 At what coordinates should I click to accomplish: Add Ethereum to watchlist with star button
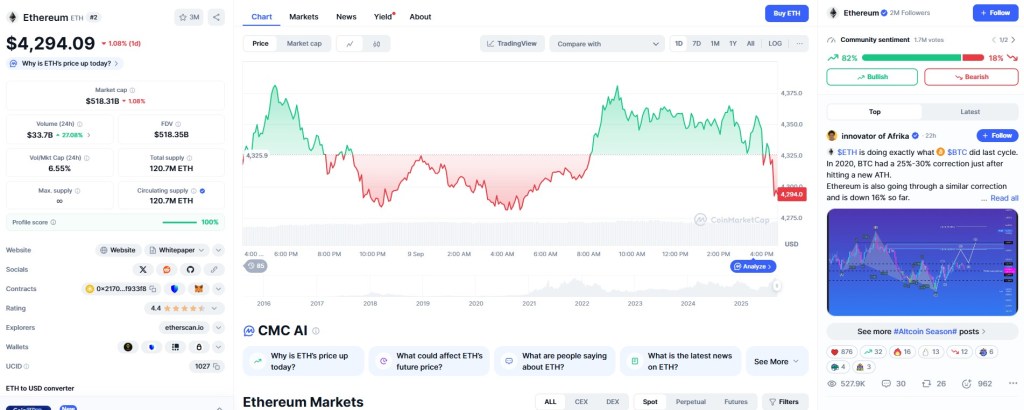click(x=189, y=18)
